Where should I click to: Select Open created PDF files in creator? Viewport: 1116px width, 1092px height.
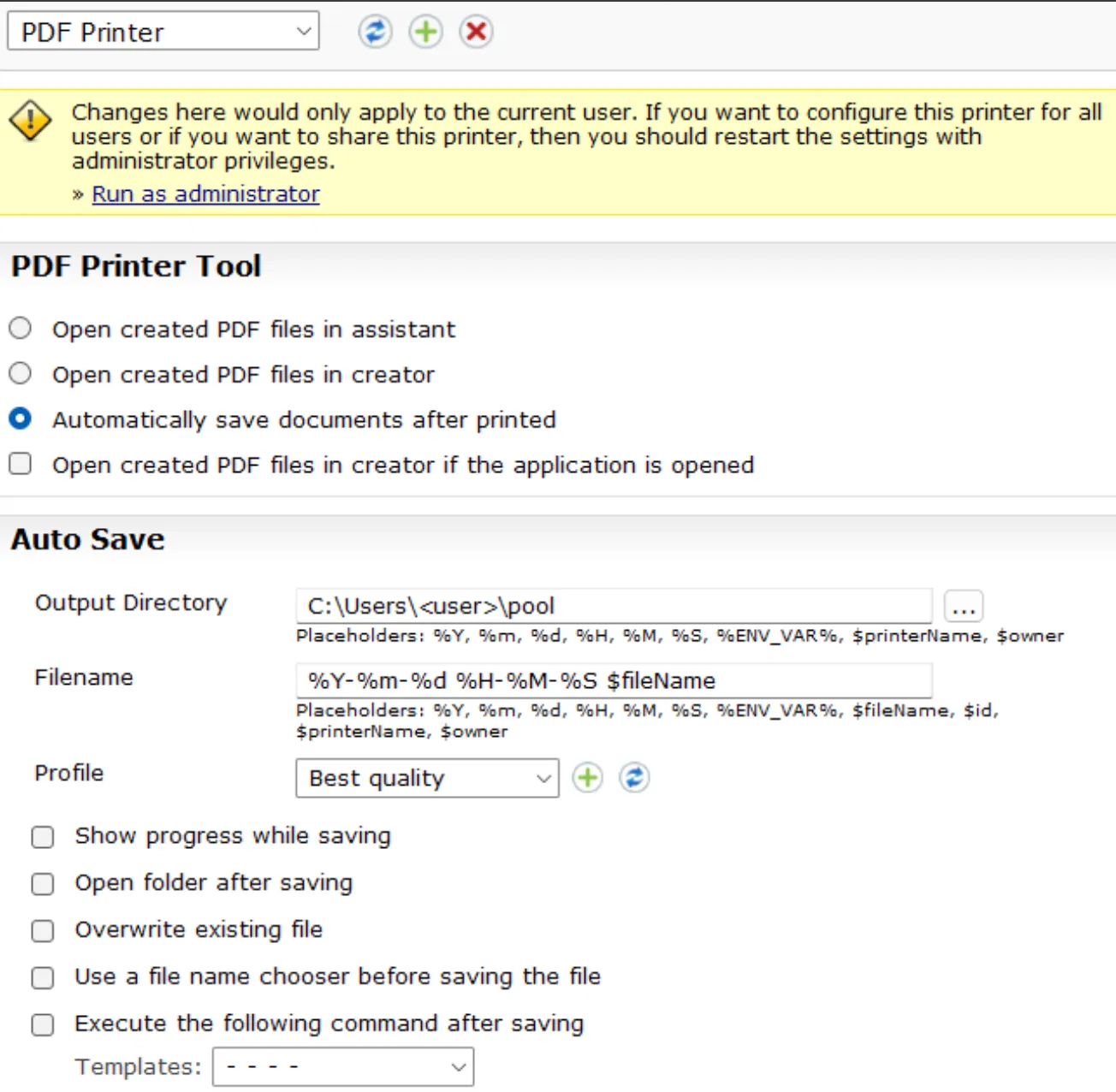[x=21, y=374]
